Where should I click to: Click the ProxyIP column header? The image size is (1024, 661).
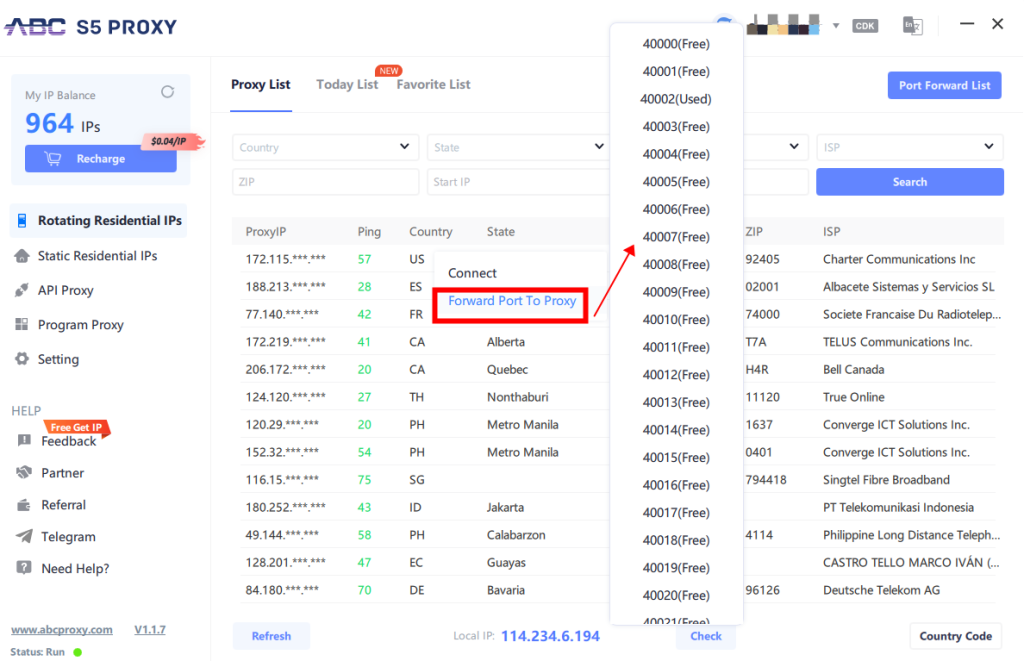tap(266, 232)
